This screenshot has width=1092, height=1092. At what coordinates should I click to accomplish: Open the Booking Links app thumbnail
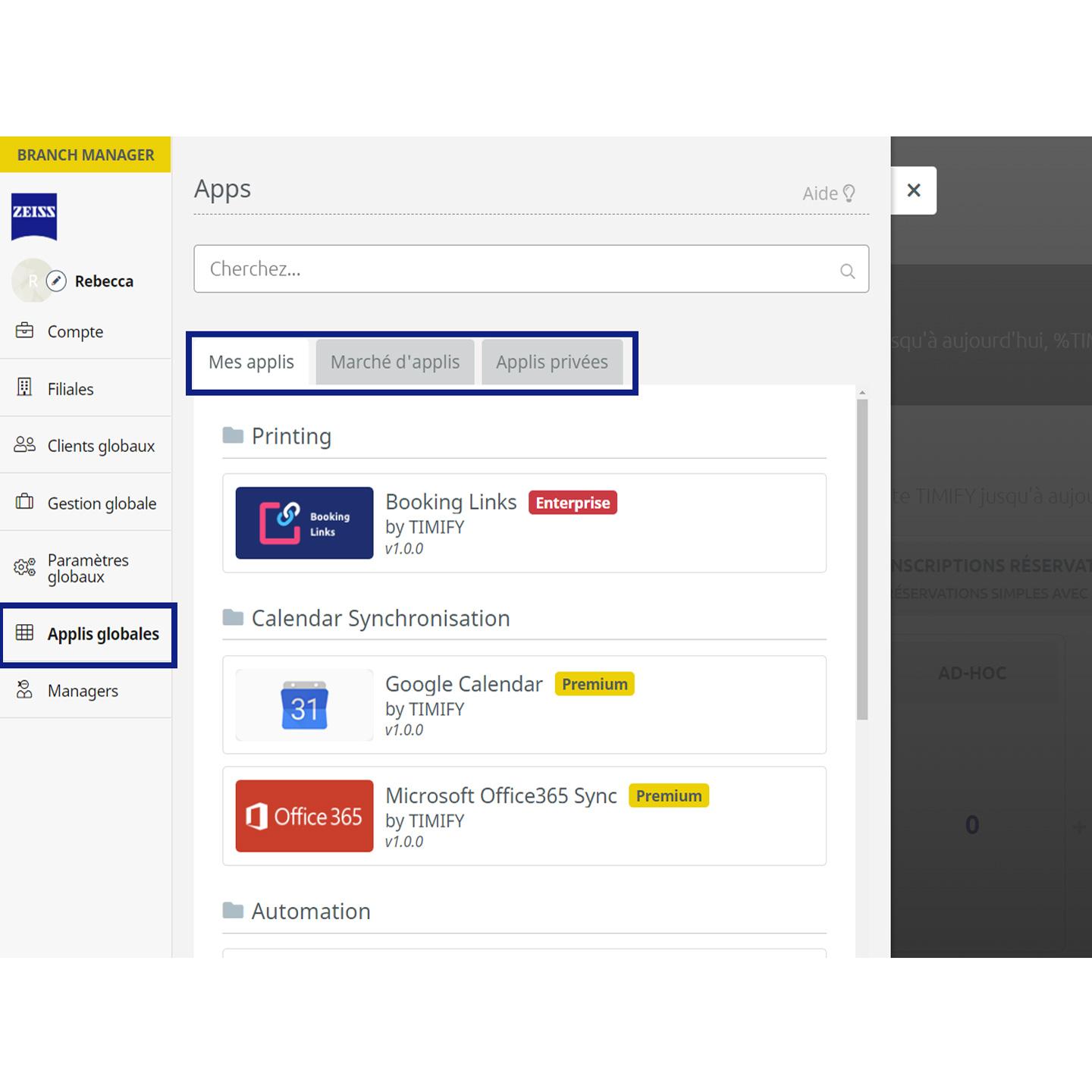[304, 523]
